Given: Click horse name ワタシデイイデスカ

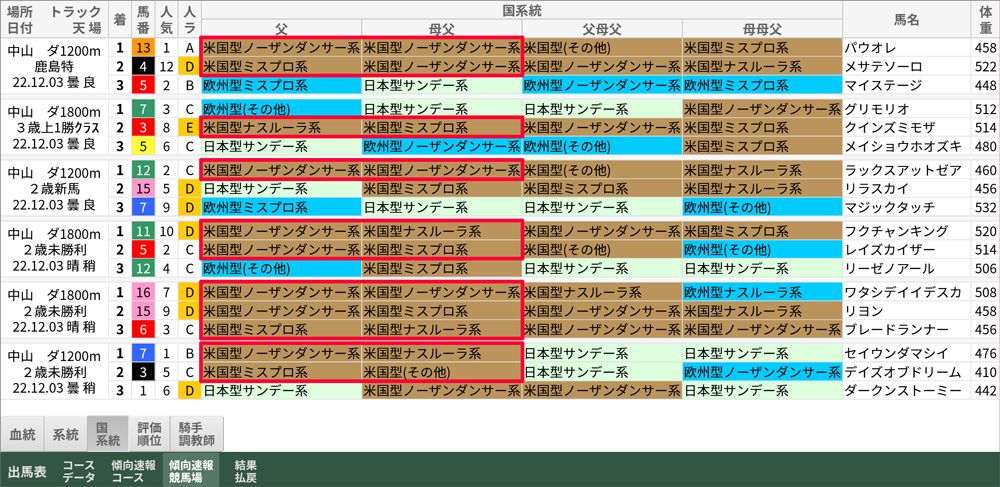Looking at the screenshot, I should pyautogui.click(x=902, y=293).
